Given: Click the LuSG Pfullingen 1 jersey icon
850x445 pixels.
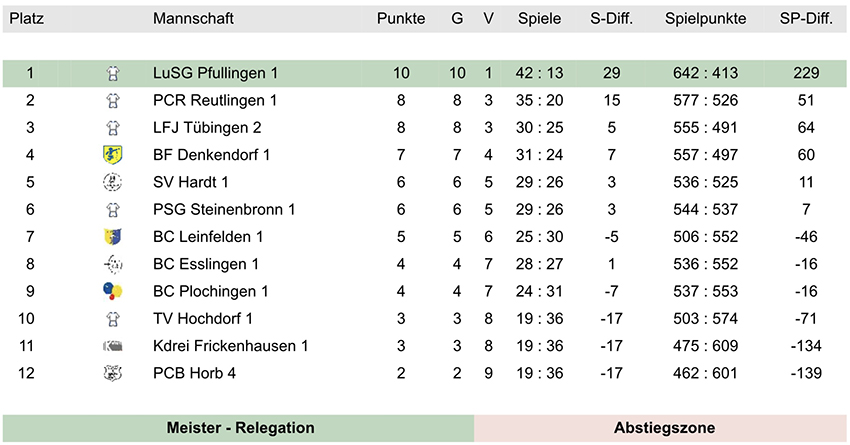Looking at the screenshot, I should coord(113,73).
